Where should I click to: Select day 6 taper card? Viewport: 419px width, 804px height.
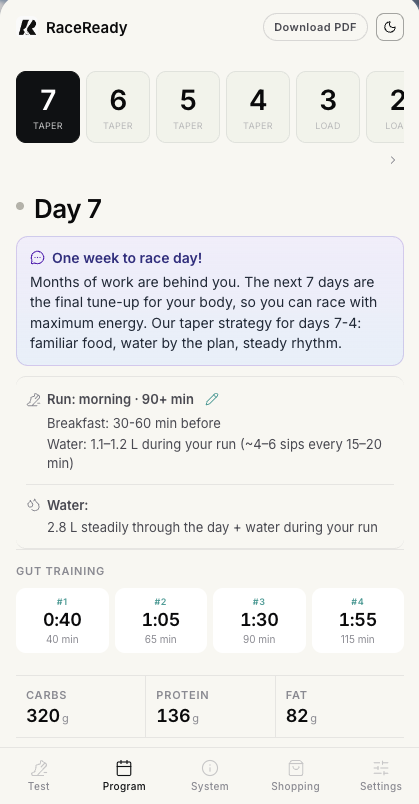[x=118, y=107]
